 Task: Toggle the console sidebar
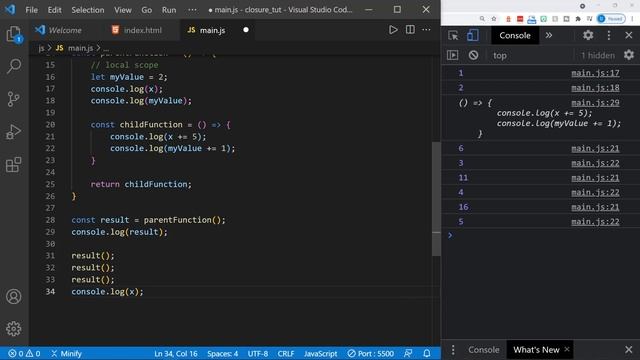coord(453,55)
